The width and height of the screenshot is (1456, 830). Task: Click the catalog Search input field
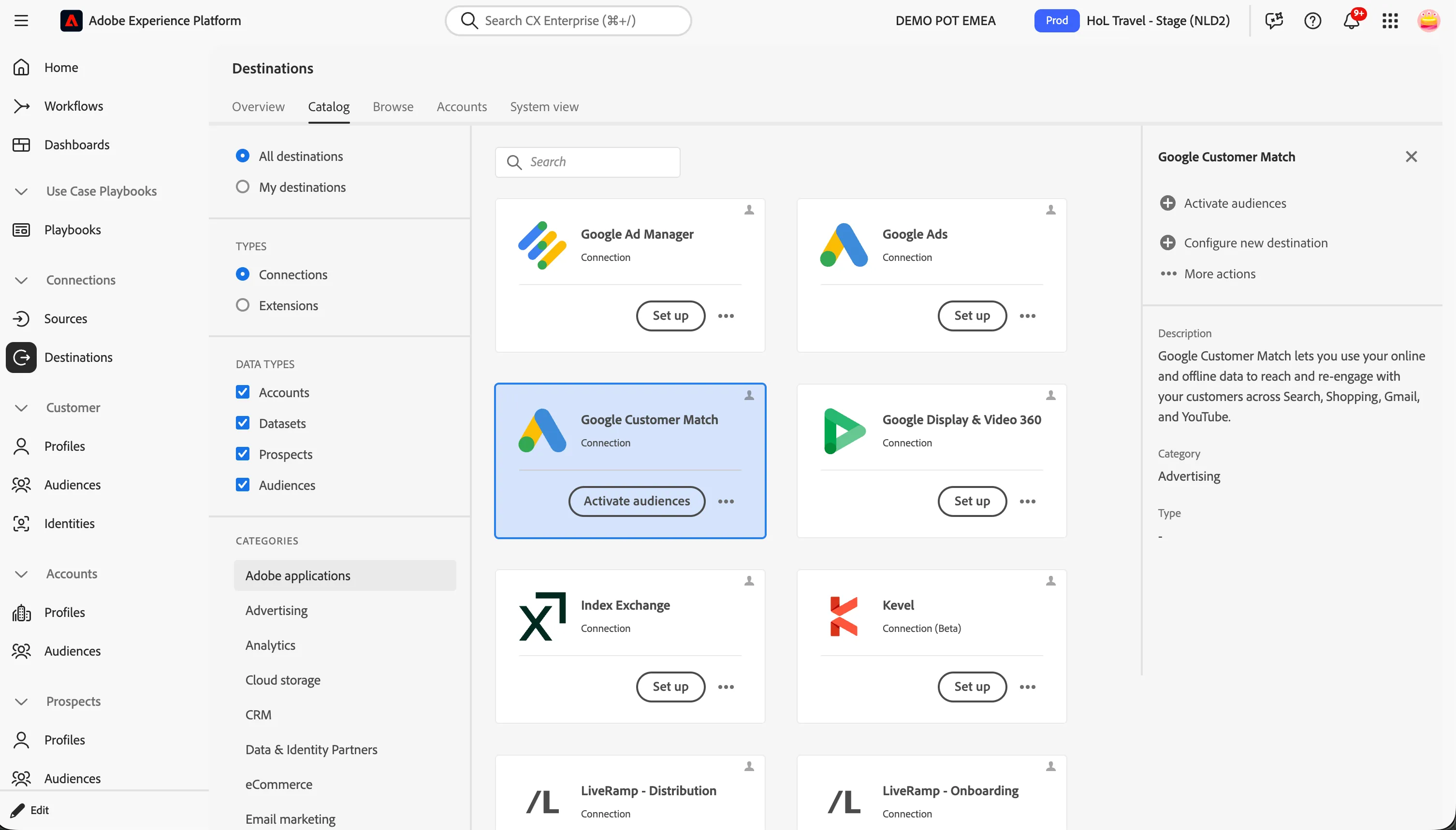587,162
